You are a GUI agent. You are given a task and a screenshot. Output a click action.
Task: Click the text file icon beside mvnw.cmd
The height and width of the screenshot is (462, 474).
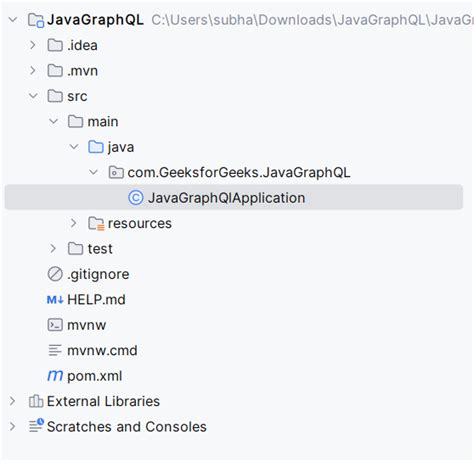[x=55, y=350]
